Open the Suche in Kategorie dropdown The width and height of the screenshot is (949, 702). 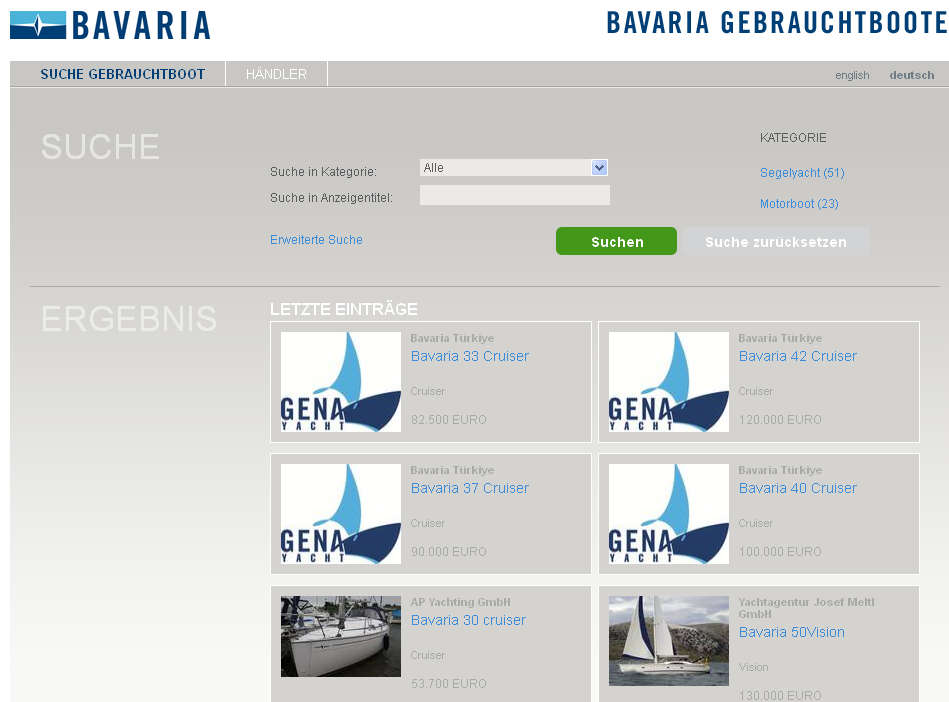514,168
